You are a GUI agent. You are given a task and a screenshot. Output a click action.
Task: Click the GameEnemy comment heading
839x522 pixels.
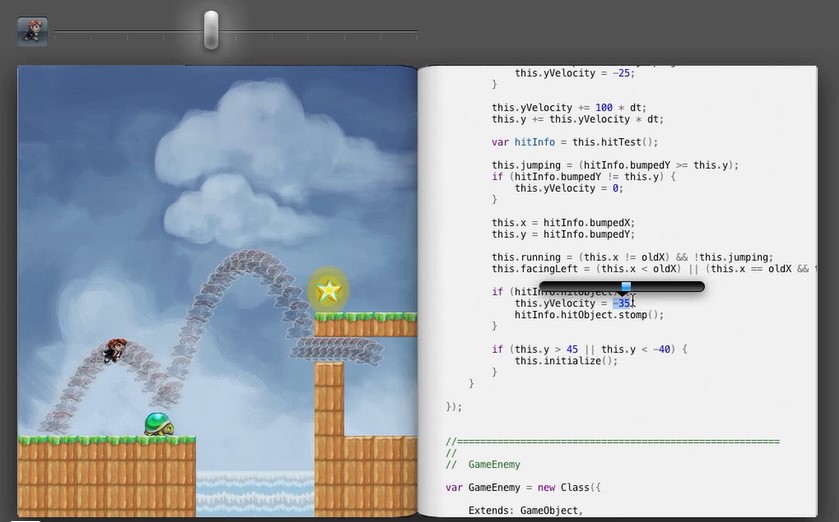(x=494, y=465)
